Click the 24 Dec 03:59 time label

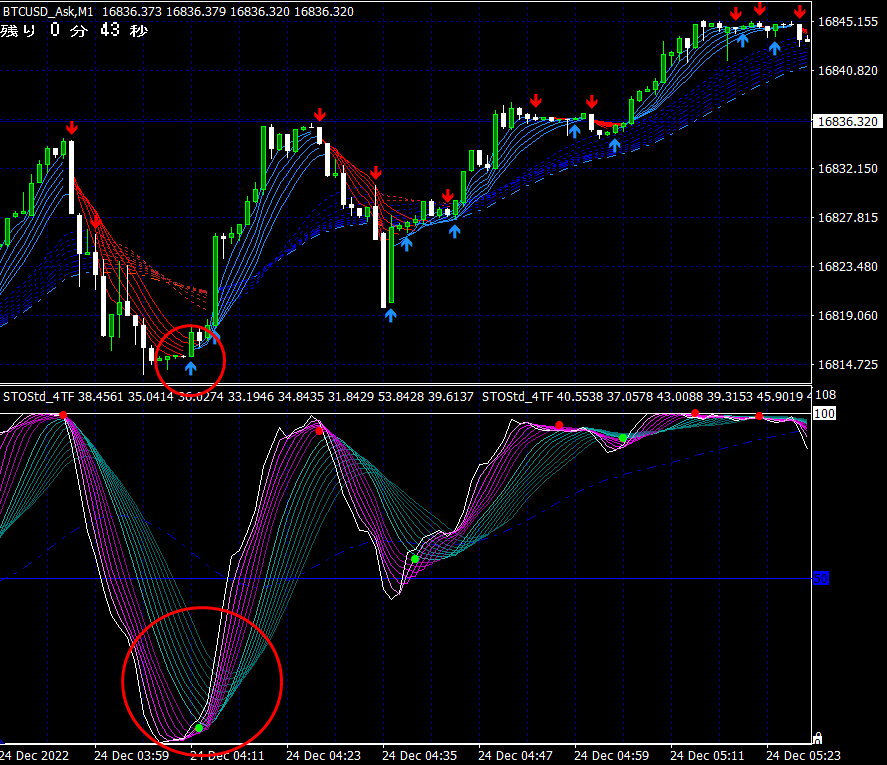click(131, 756)
